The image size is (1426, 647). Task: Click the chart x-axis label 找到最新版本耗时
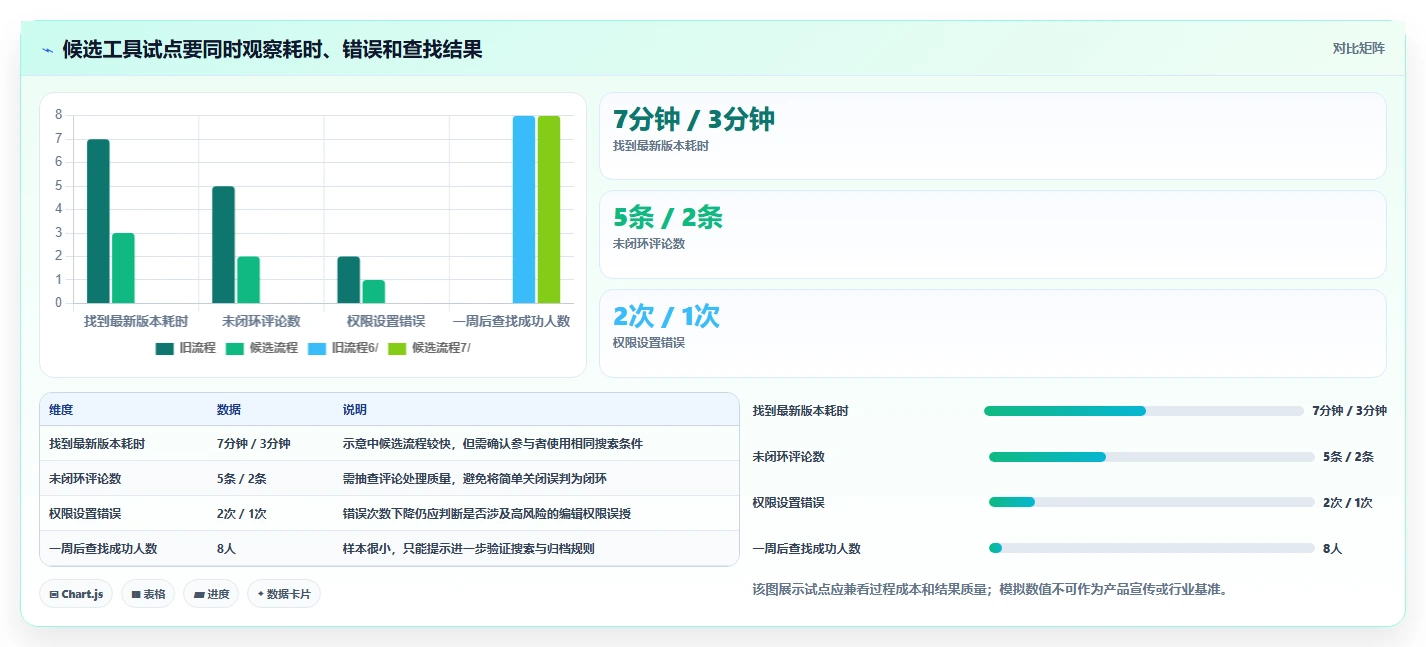136,321
